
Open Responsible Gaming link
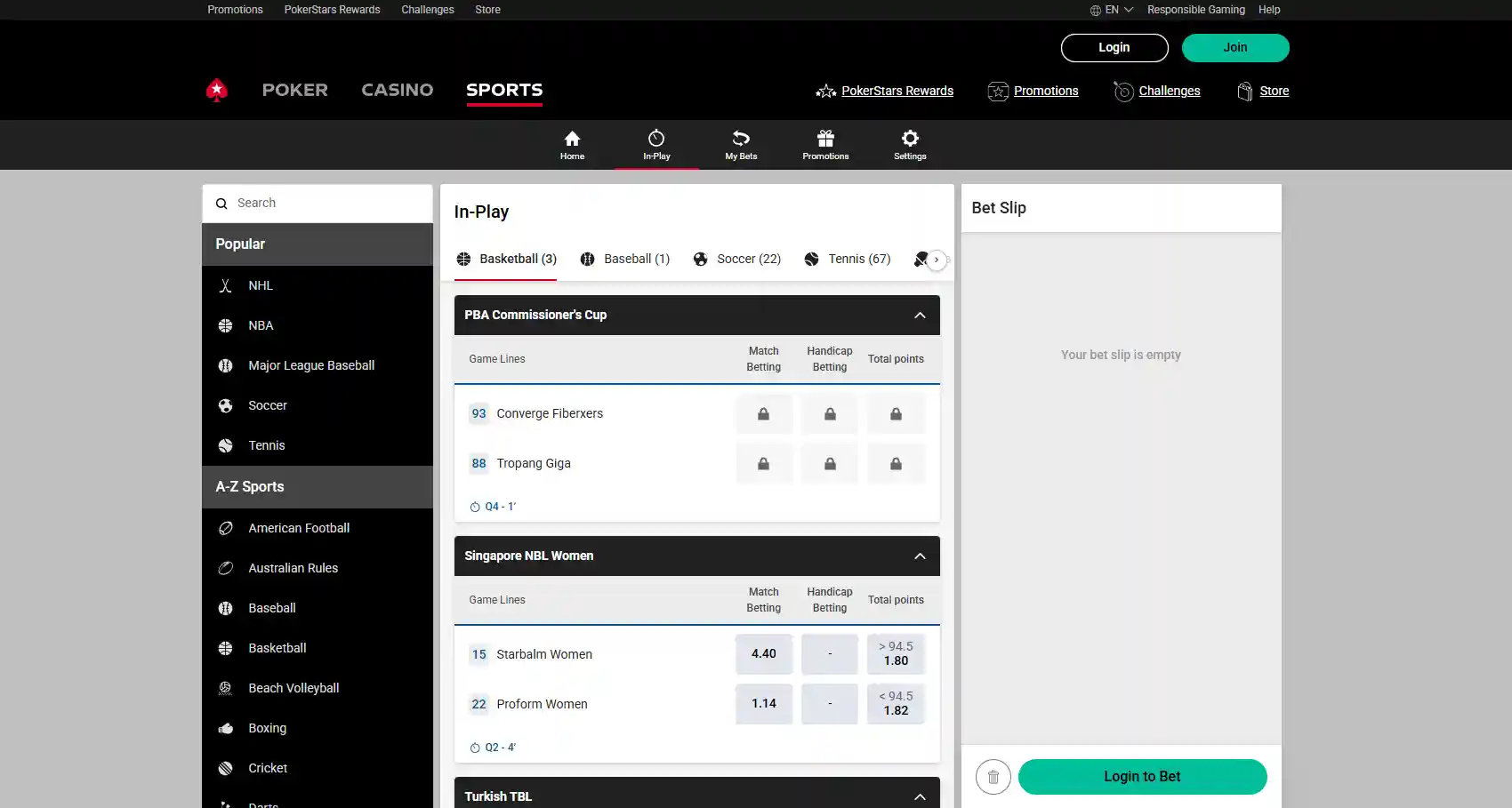[x=1196, y=10]
